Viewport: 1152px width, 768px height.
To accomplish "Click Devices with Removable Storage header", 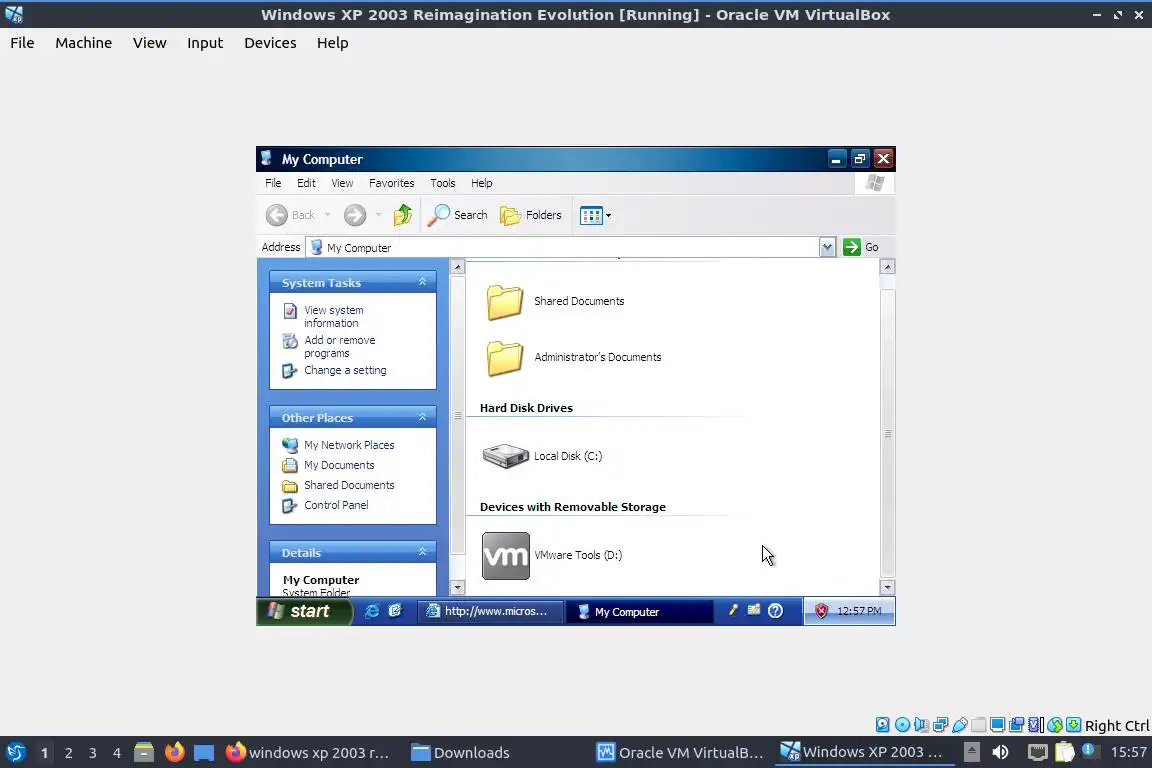I will 572,507.
